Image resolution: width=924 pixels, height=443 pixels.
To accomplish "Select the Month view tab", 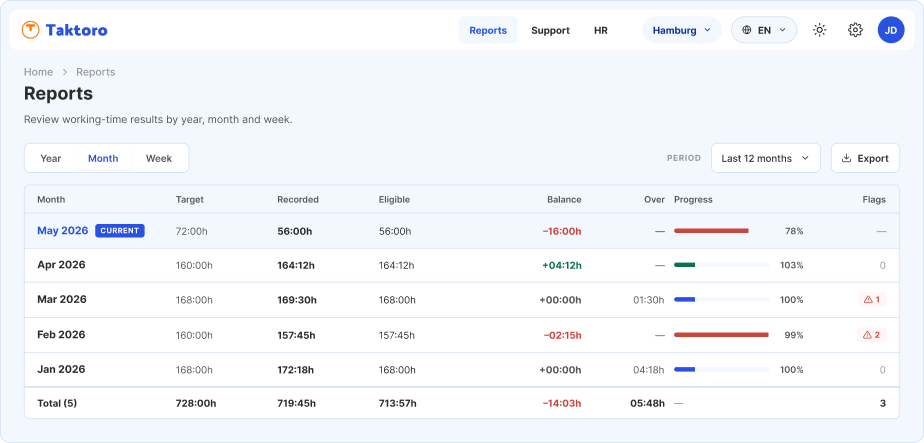I will 103,158.
